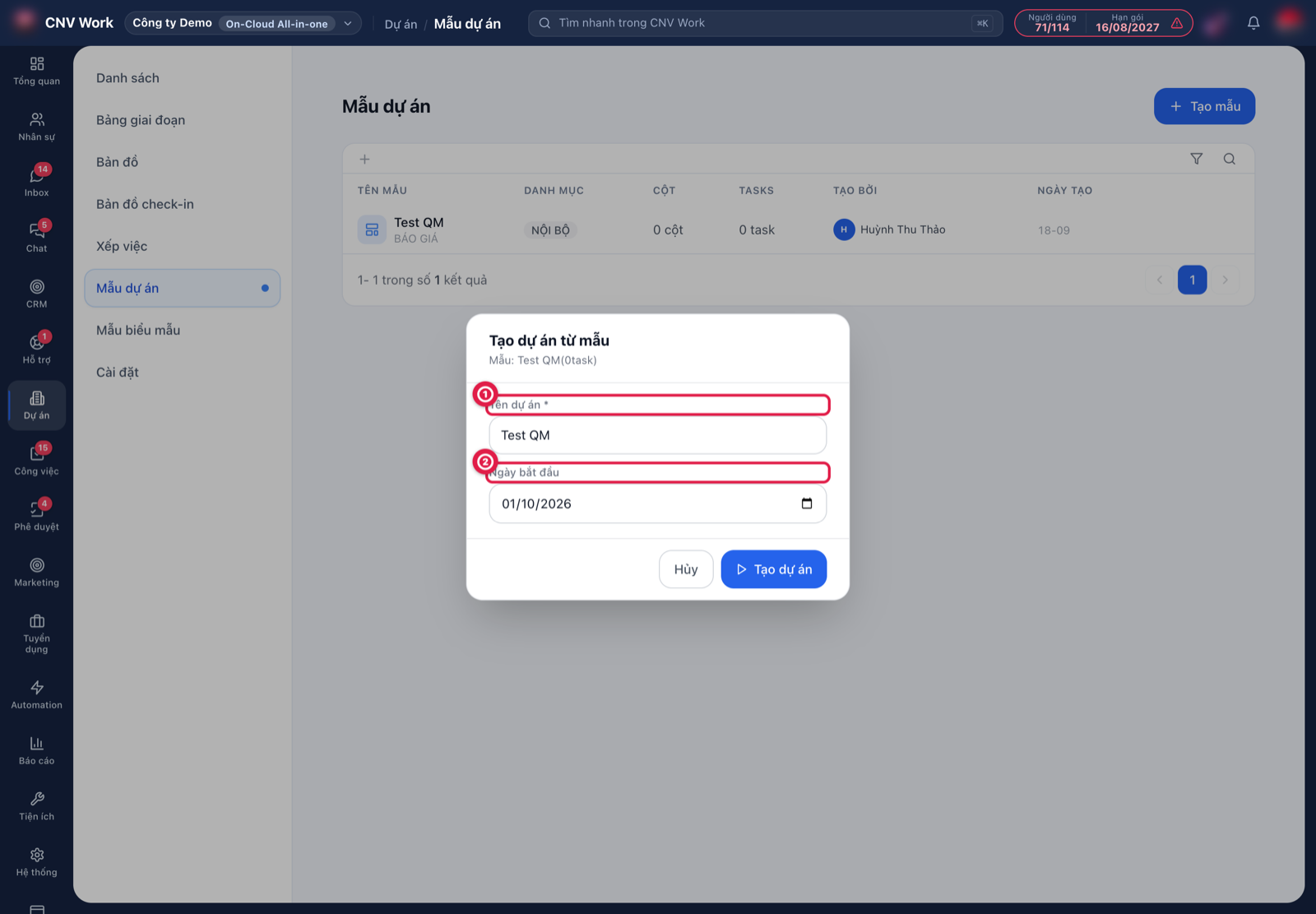Open Cài đặt in project menu
1316x914 pixels.
click(x=182, y=372)
